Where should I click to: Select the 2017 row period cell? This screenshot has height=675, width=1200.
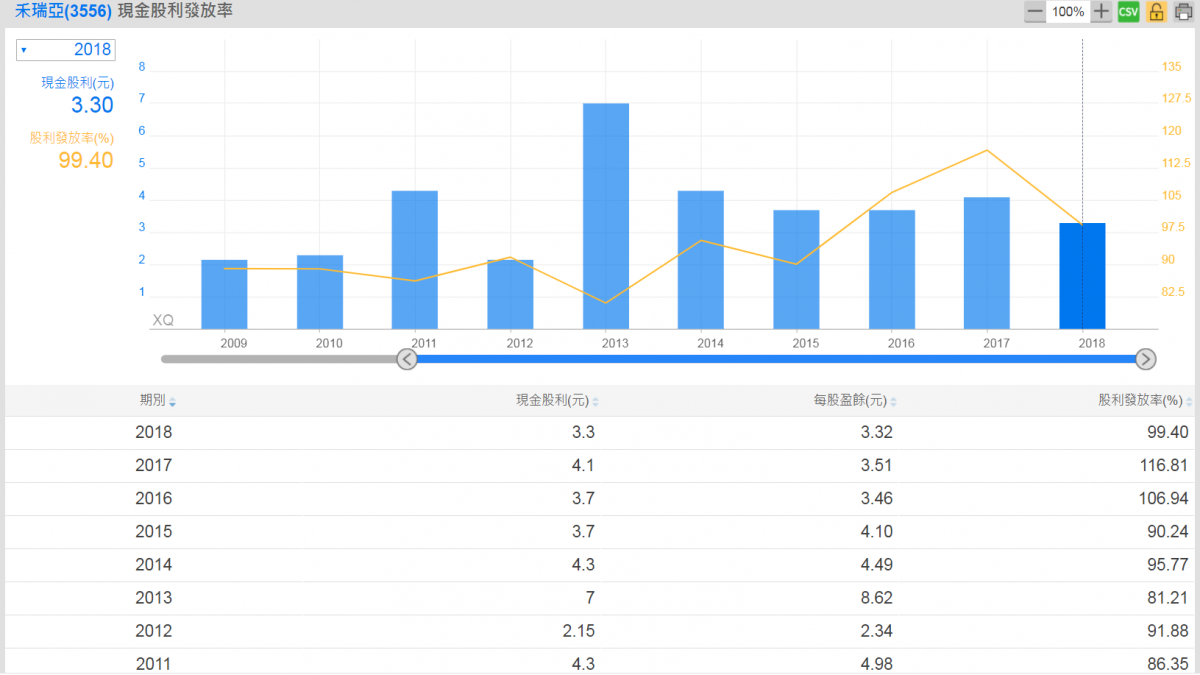[153, 465]
